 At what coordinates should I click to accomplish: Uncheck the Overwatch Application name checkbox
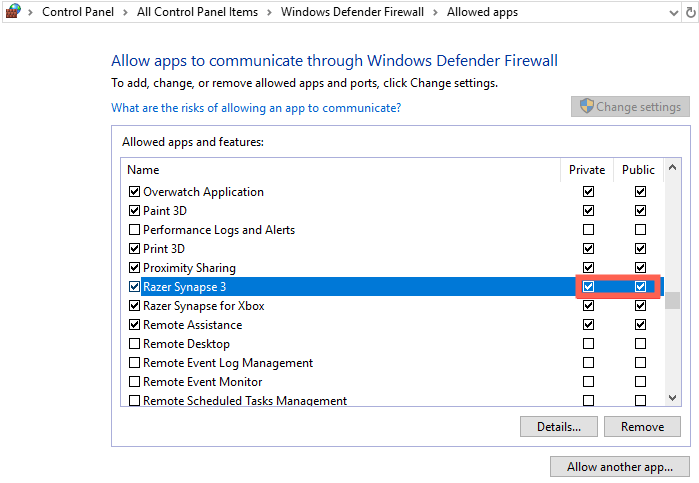tap(134, 191)
